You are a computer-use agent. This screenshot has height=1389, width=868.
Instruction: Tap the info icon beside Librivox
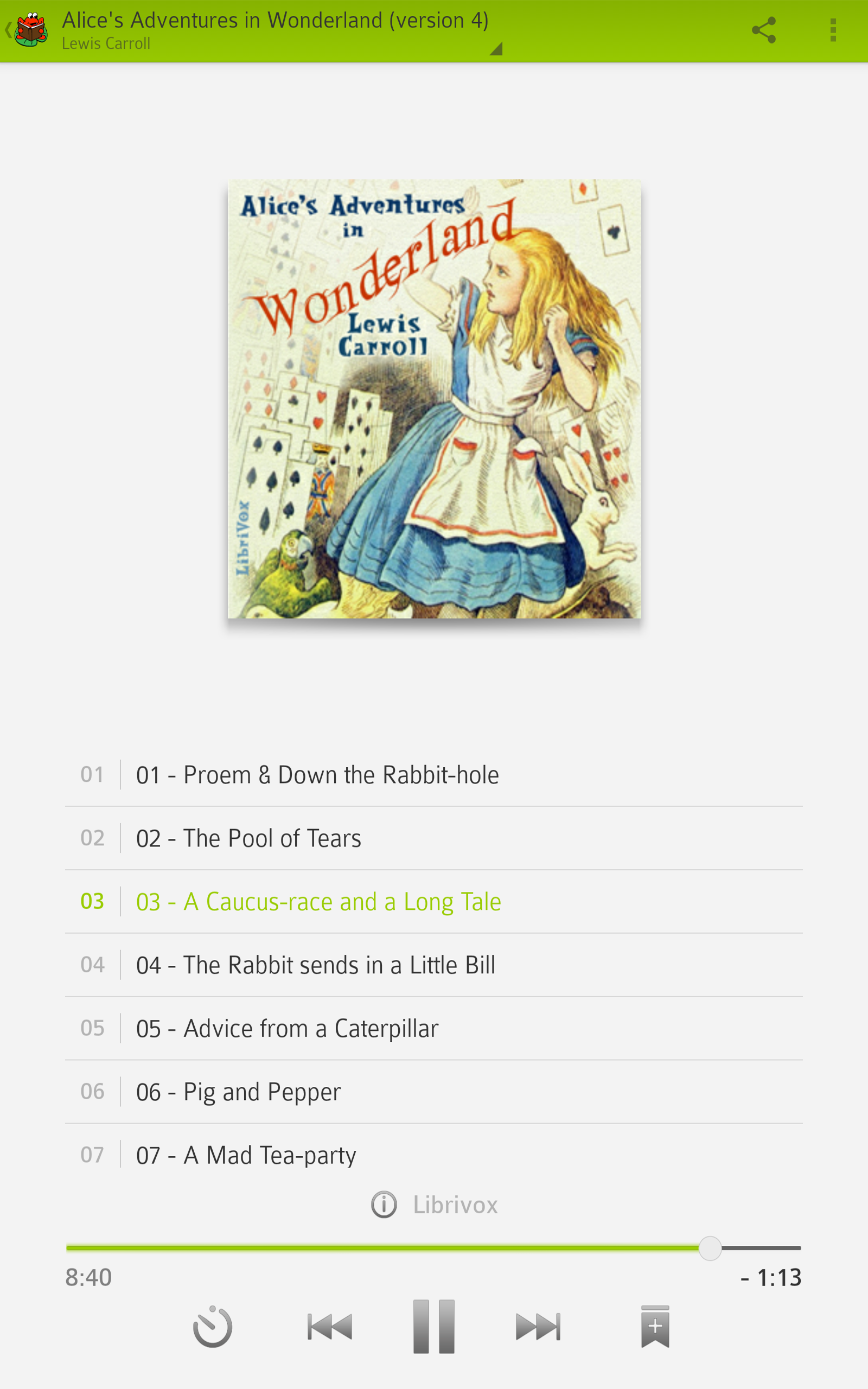tap(384, 1204)
